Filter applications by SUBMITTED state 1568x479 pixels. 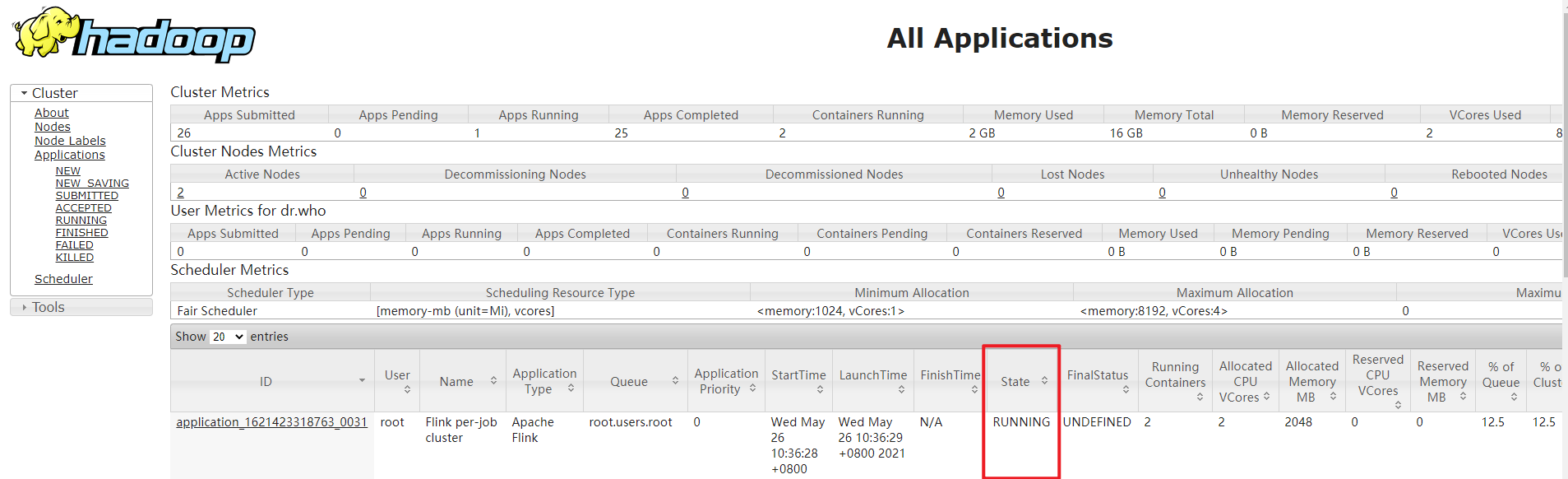[86, 196]
